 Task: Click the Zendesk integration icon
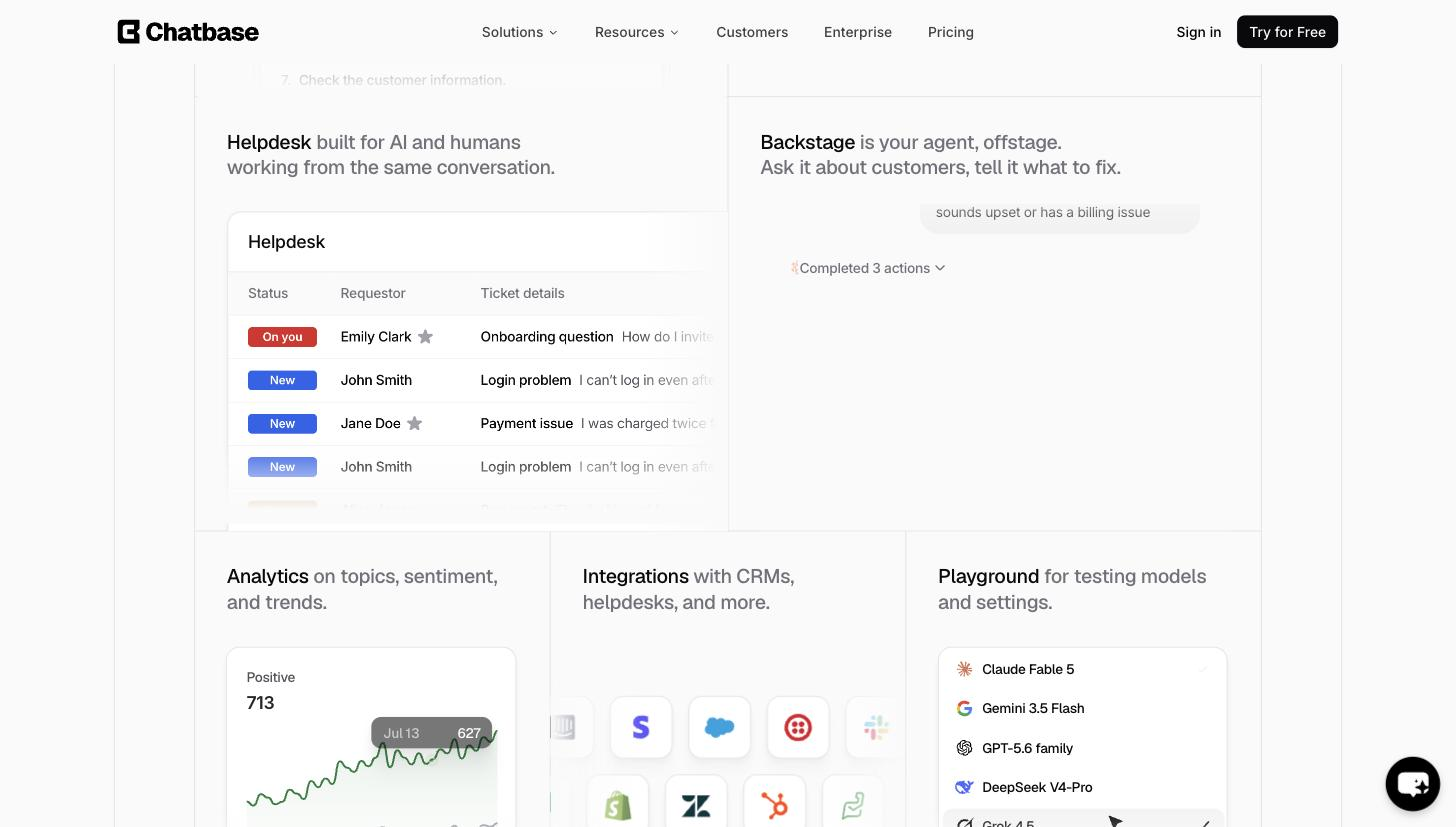pyautogui.click(x=696, y=805)
